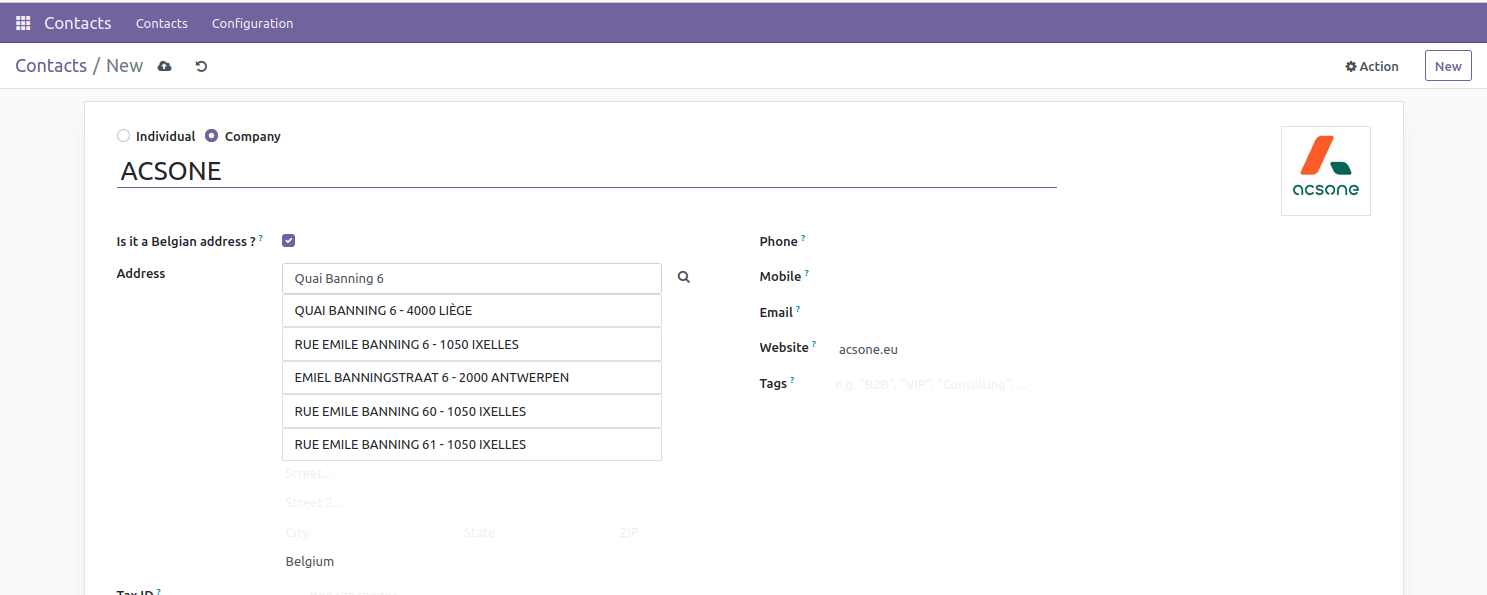Click the "Is it a Belgian address ?" label

(186, 242)
